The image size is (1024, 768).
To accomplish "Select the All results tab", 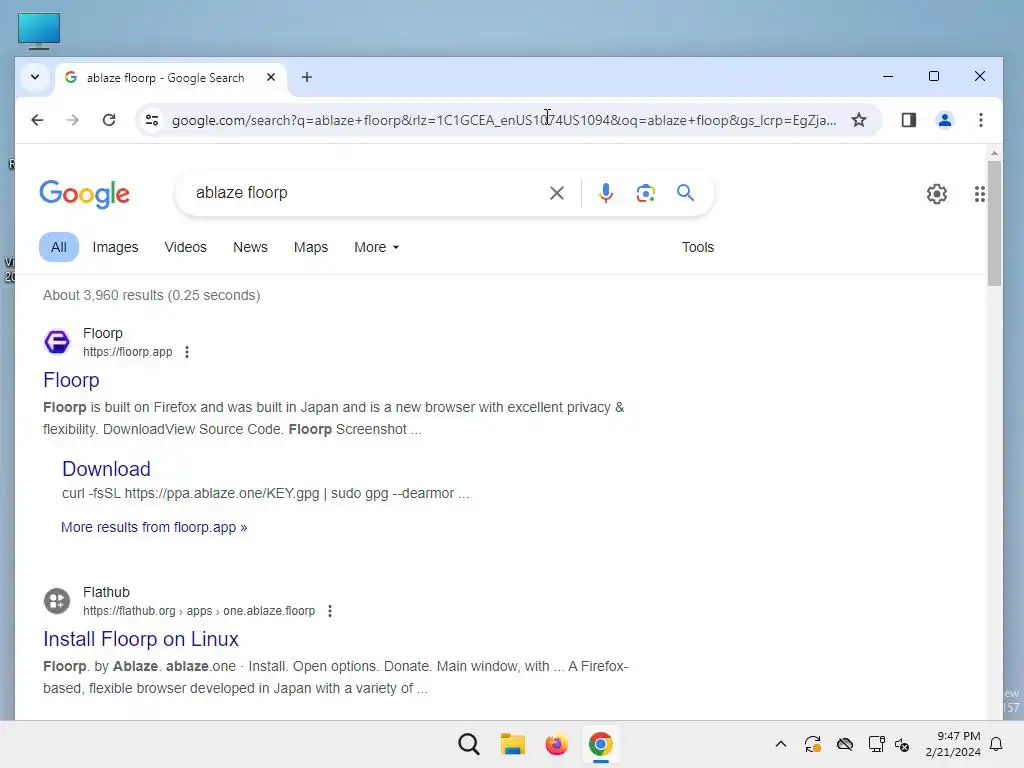I will [x=59, y=248].
